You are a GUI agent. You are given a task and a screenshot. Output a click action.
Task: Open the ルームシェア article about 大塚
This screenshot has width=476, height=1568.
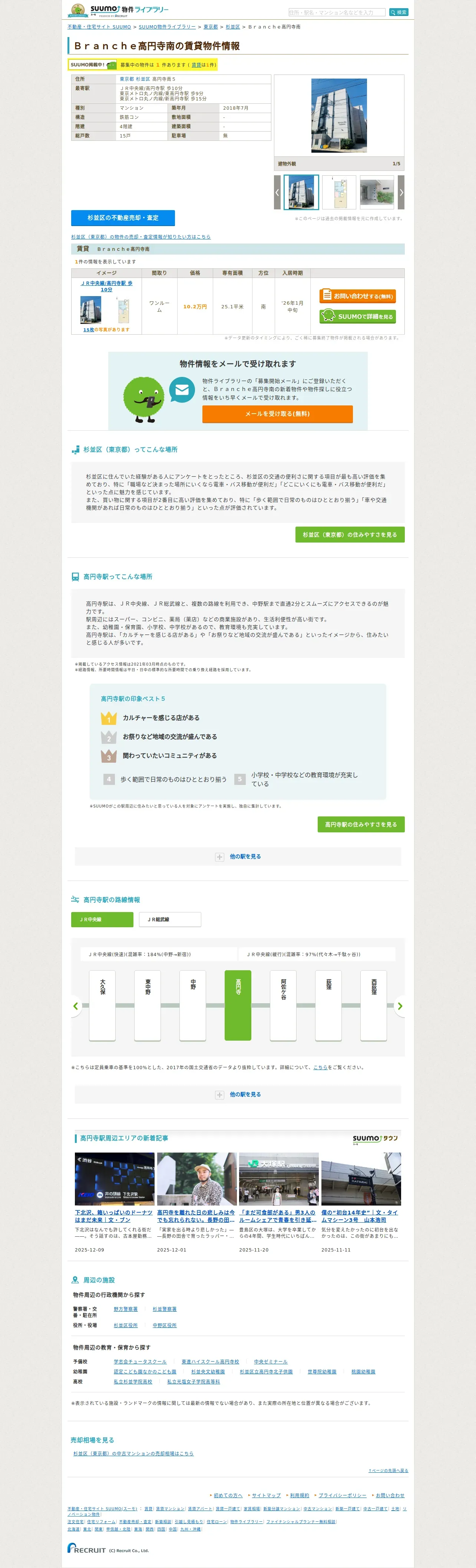point(278,1216)
